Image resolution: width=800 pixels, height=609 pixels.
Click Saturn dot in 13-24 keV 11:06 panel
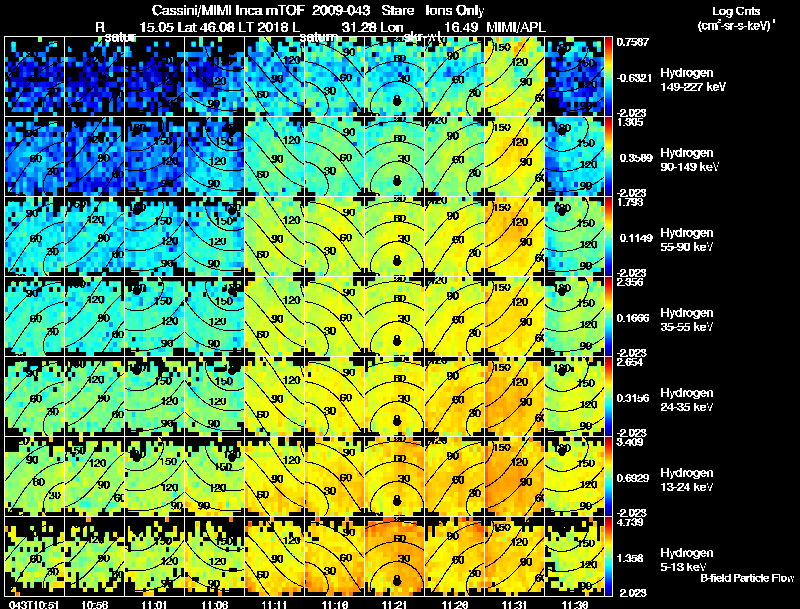point(232,456)
